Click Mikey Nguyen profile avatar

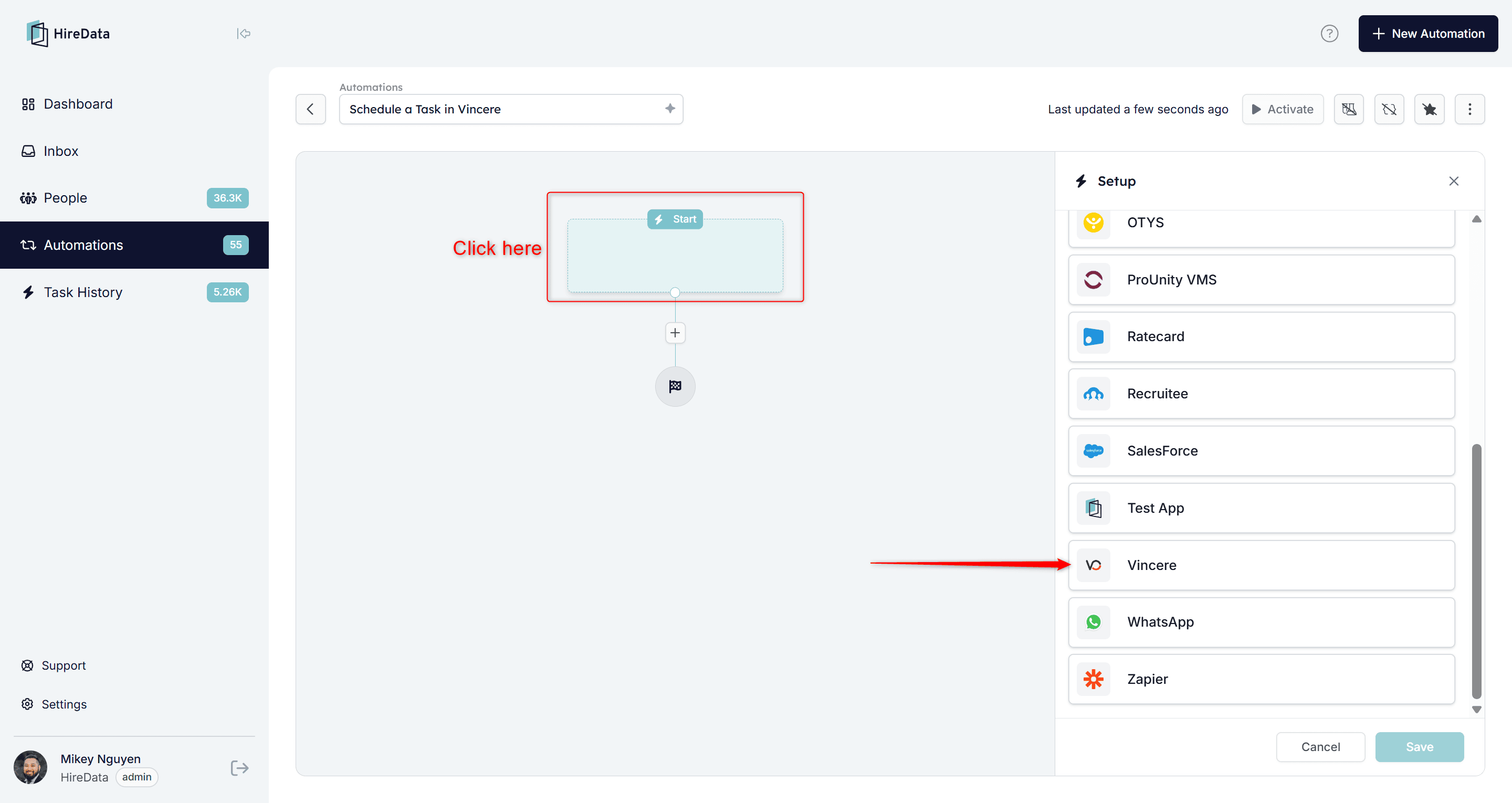pyautogui.click(x=30, y=767)
